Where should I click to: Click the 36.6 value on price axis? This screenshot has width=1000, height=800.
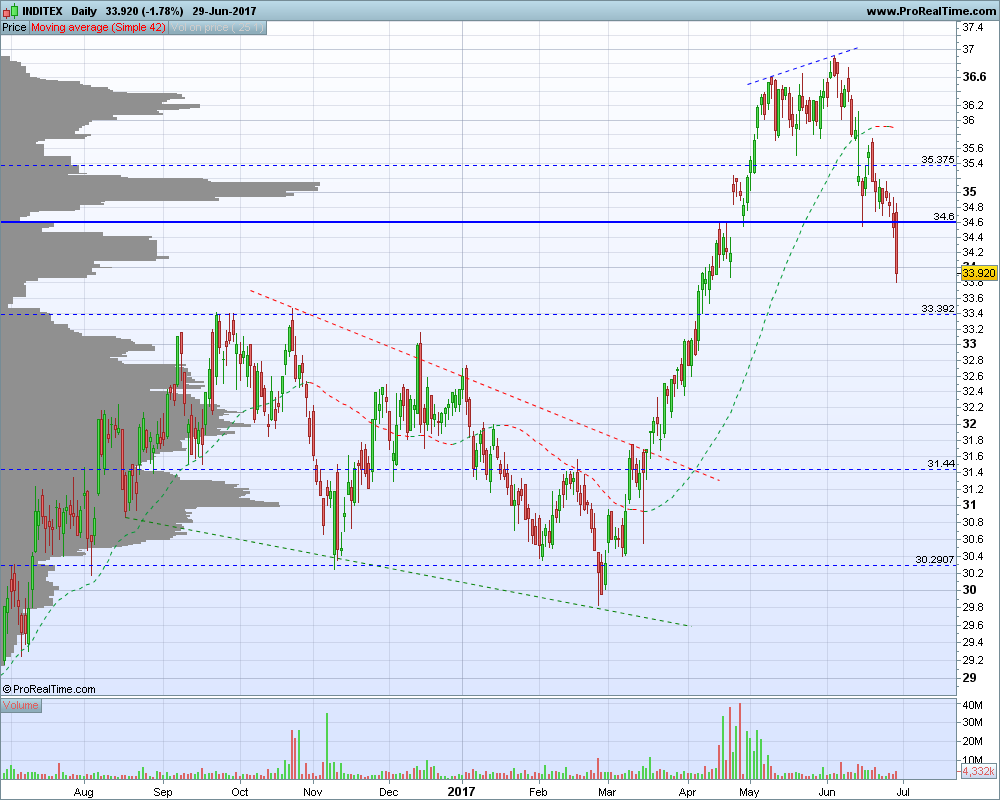coord(974,77)
